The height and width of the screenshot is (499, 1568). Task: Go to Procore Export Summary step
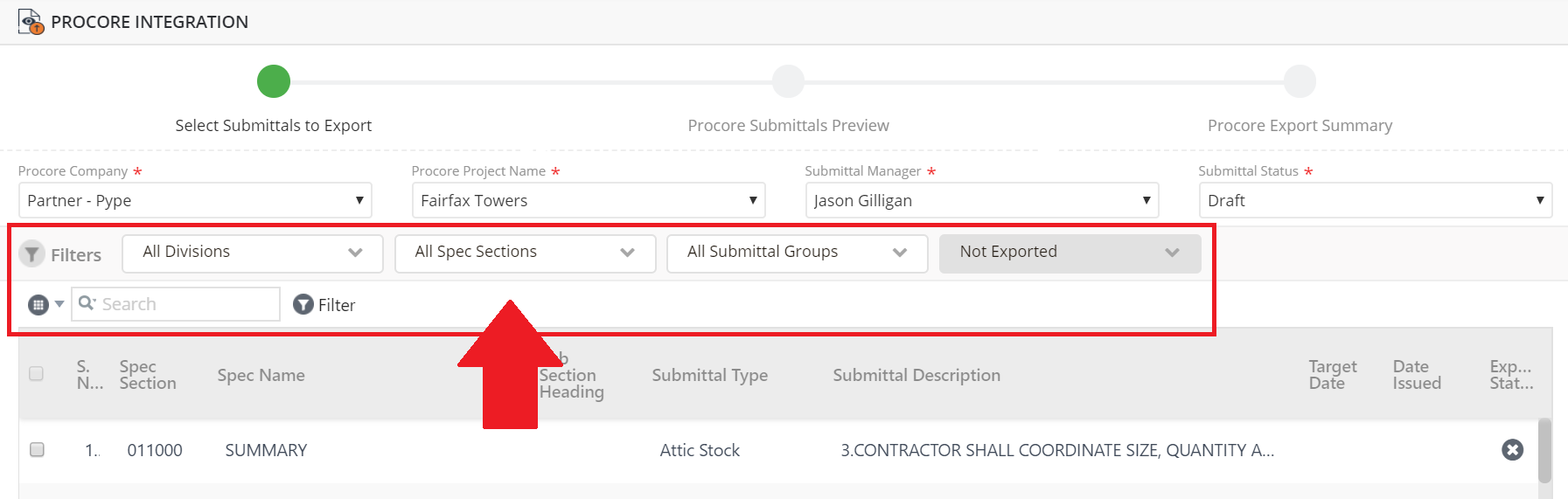pyautogui.click(x=1300, y=125)
